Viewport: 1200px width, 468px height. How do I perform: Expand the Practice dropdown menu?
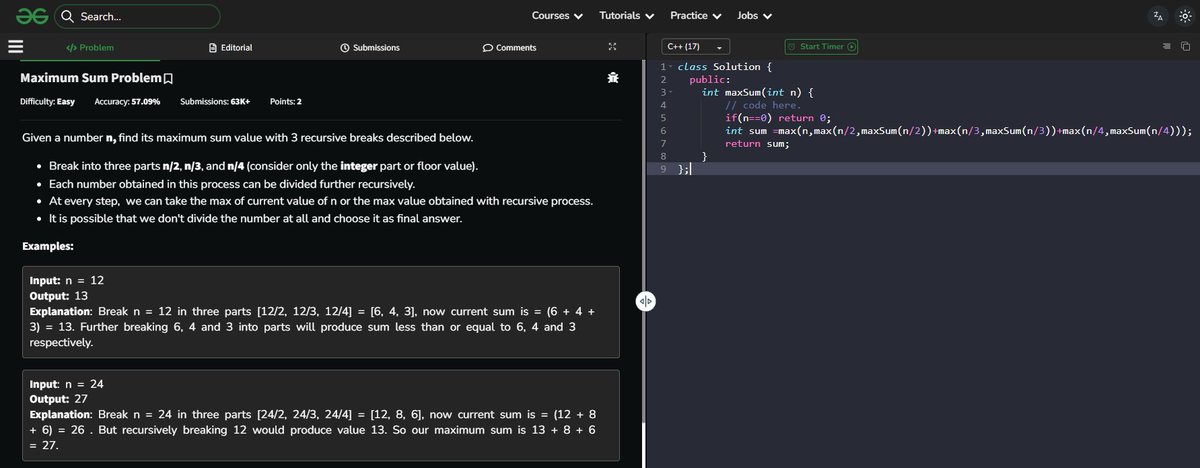click(x=696, y=16)
